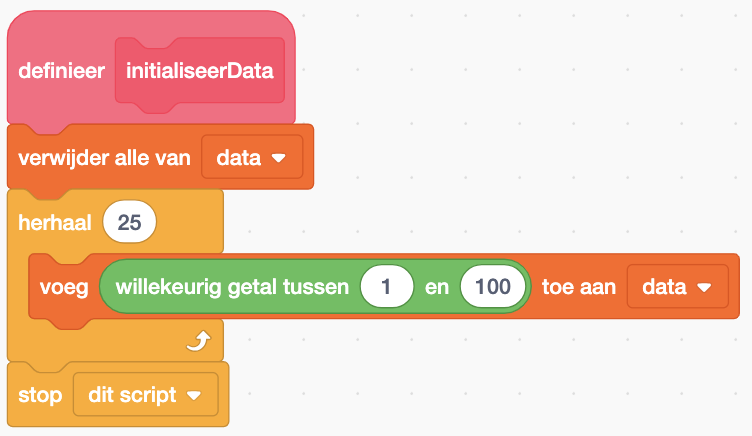The image size is (752, 436).
Task: Click the minimum value field containing 1
Action: 387,287
